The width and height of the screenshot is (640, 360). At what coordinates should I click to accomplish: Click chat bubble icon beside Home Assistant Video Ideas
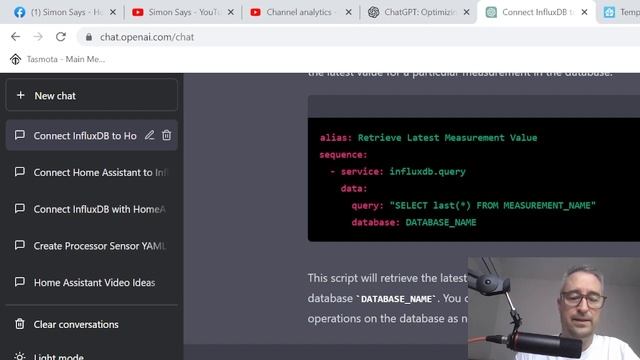tap(20, 282)
